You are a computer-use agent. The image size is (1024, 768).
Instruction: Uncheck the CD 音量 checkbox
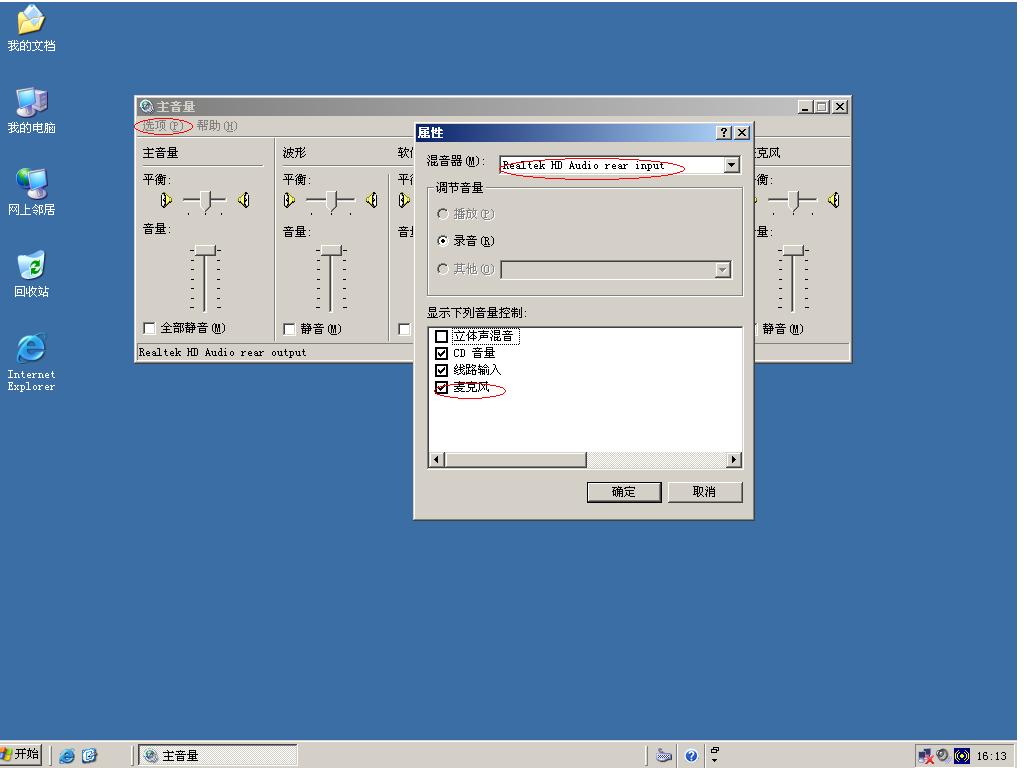(x=441, y=353)
